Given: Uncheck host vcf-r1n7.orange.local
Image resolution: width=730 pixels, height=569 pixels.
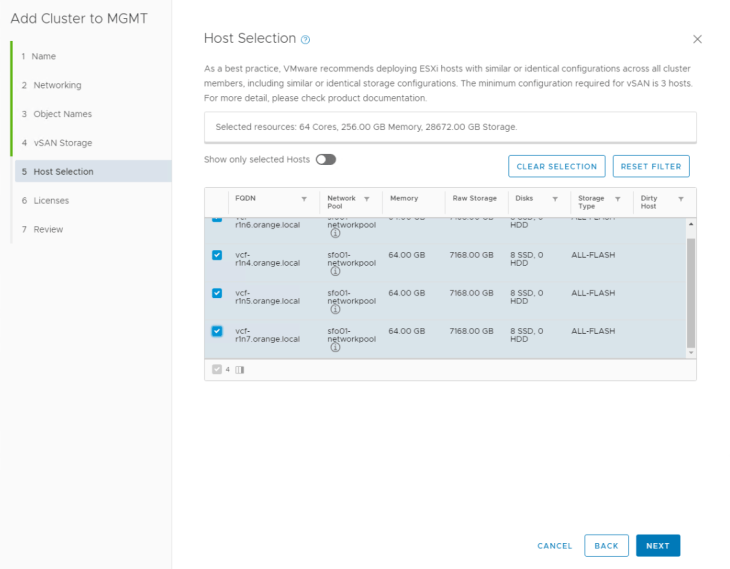Looking at the screenshot, I should (x=217, y=331).
